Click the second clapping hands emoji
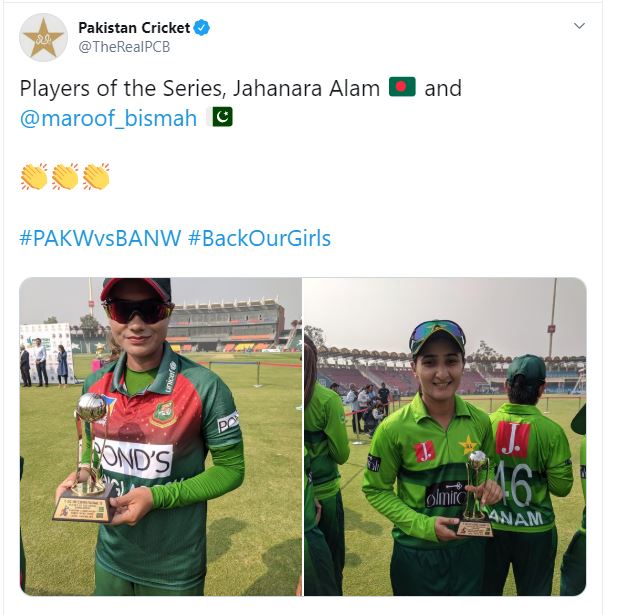 [65, 177]
